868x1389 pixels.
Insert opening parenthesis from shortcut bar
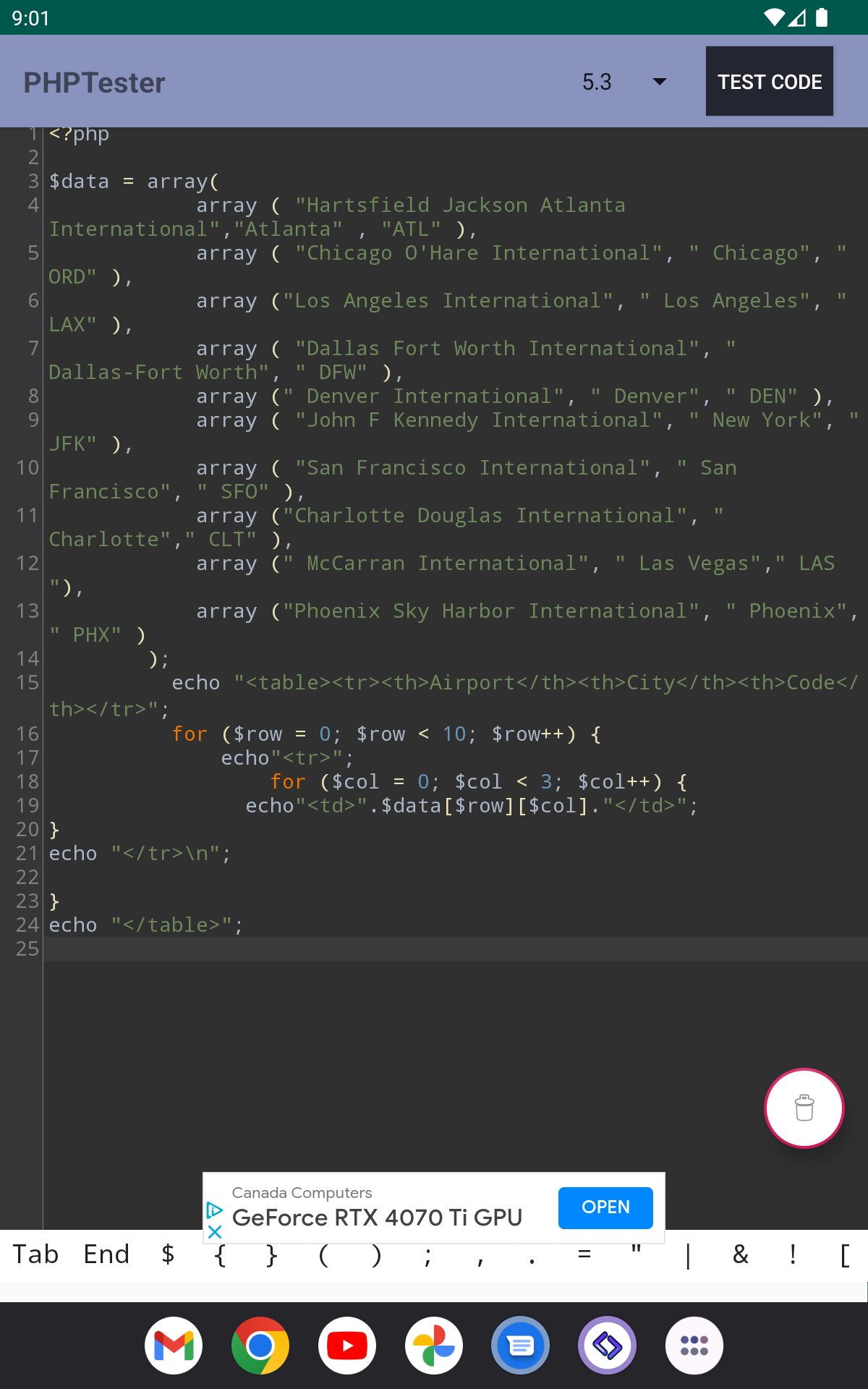point(324,1254)
